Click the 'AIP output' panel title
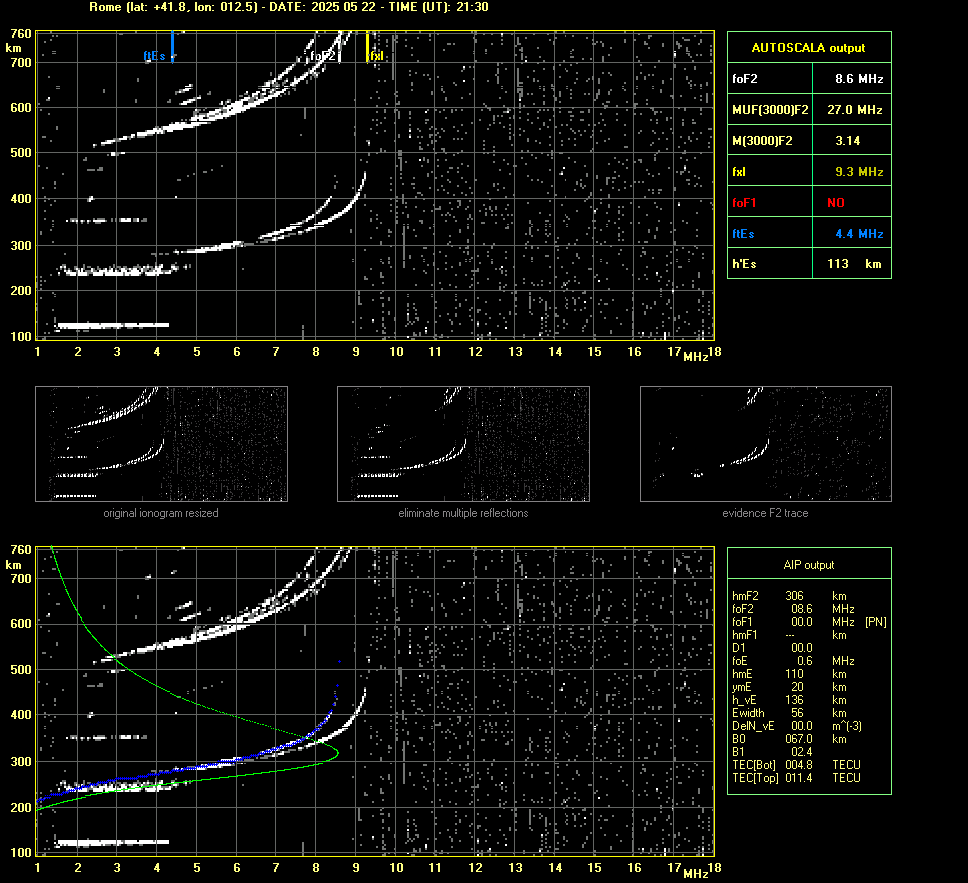968x883 pixels. 808,565
